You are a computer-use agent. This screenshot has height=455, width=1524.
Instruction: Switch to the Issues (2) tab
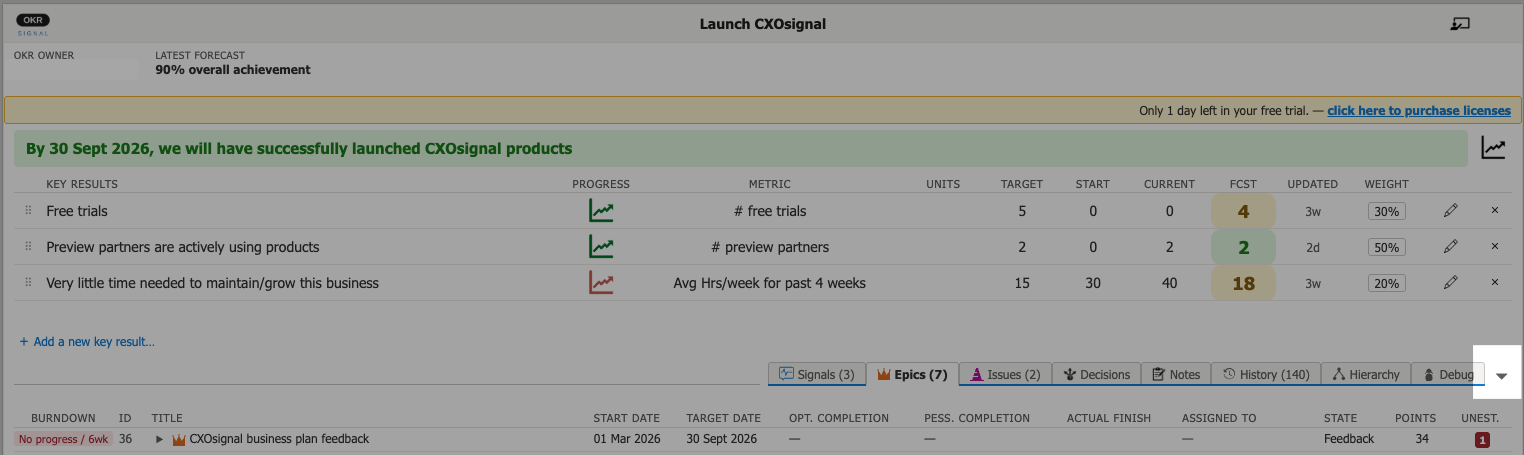(x=1005, y=374)
